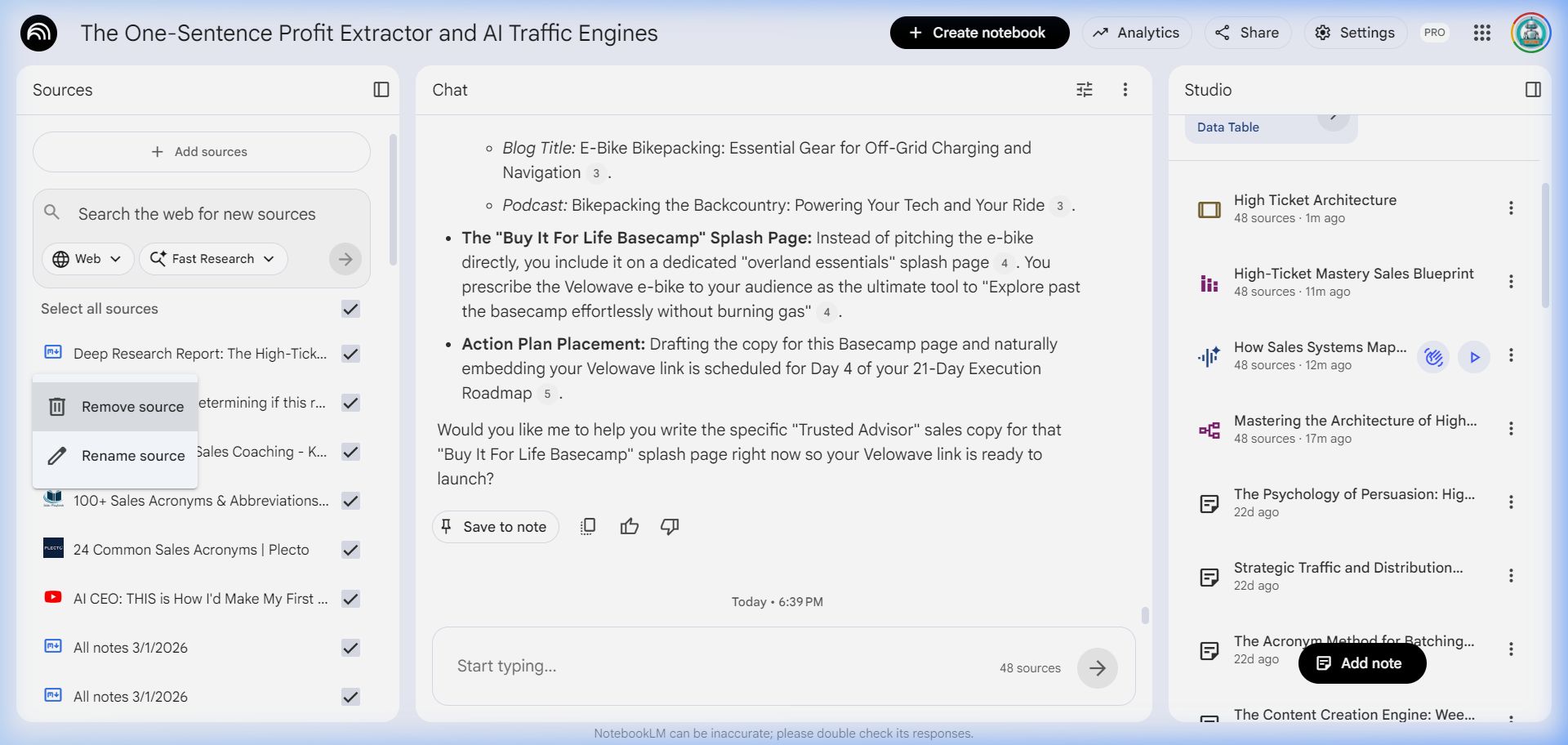Screen dimensions: 1568x745
Task: Uncheck the 24 Common Sales Acronyms source
Action: [350, 550]
